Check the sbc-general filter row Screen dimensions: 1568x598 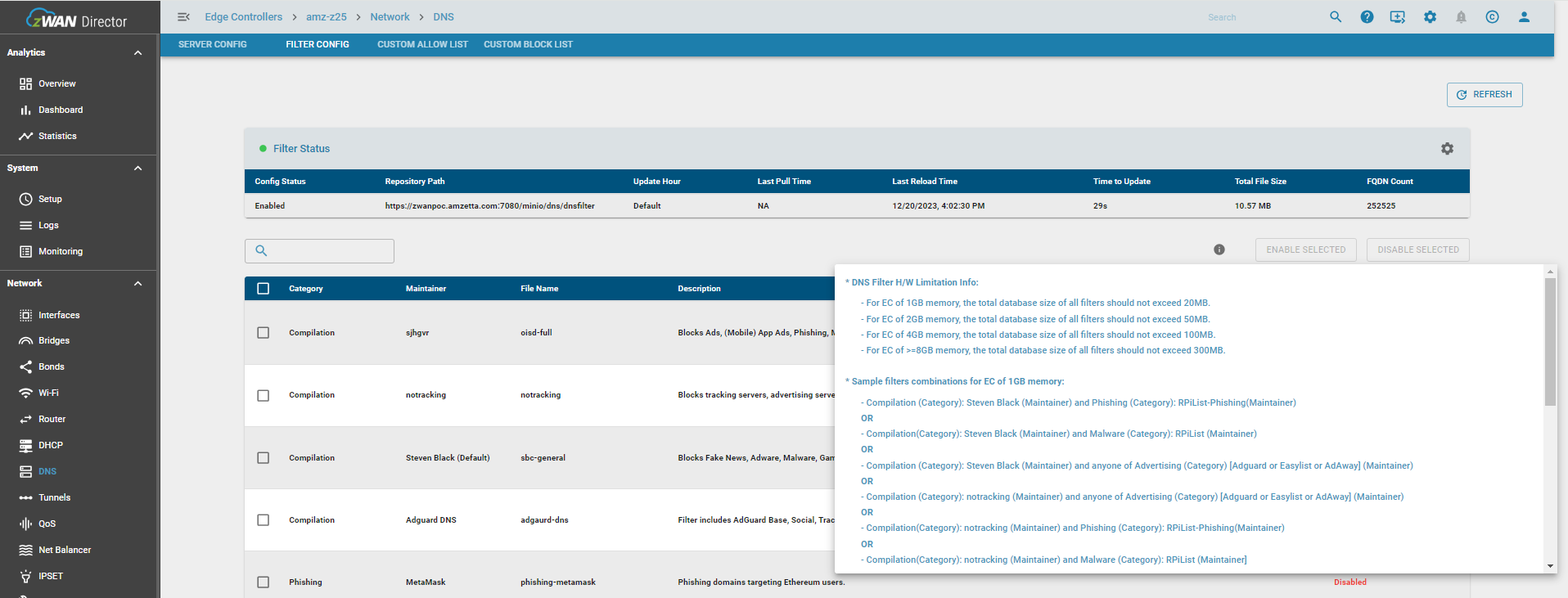(x=263, y=458)
